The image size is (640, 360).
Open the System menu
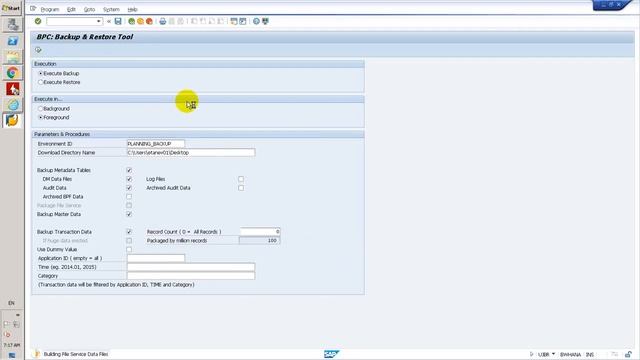[x=111, y=9]
